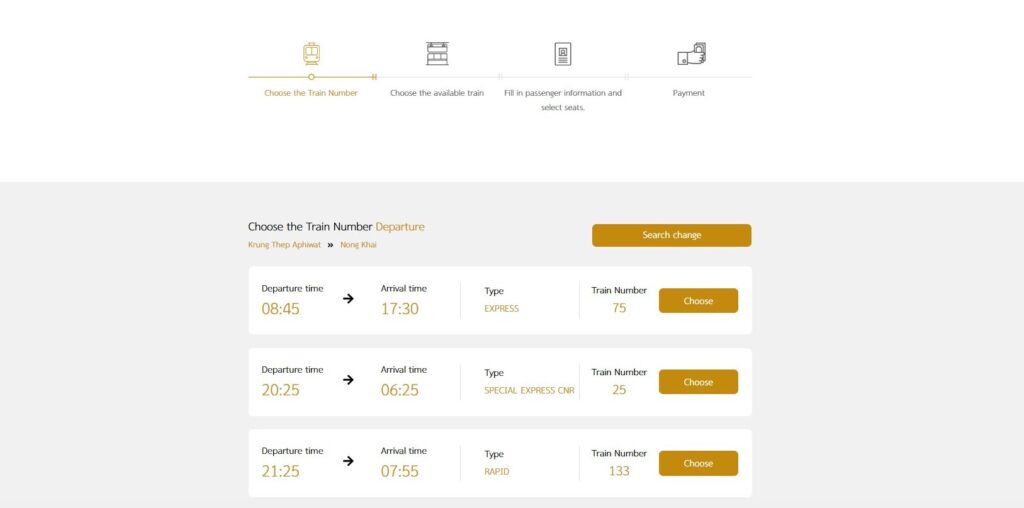This screenshot has width=1024, height=508.
Task: Select the Choose the Train Number step
Action: [310, 93]
